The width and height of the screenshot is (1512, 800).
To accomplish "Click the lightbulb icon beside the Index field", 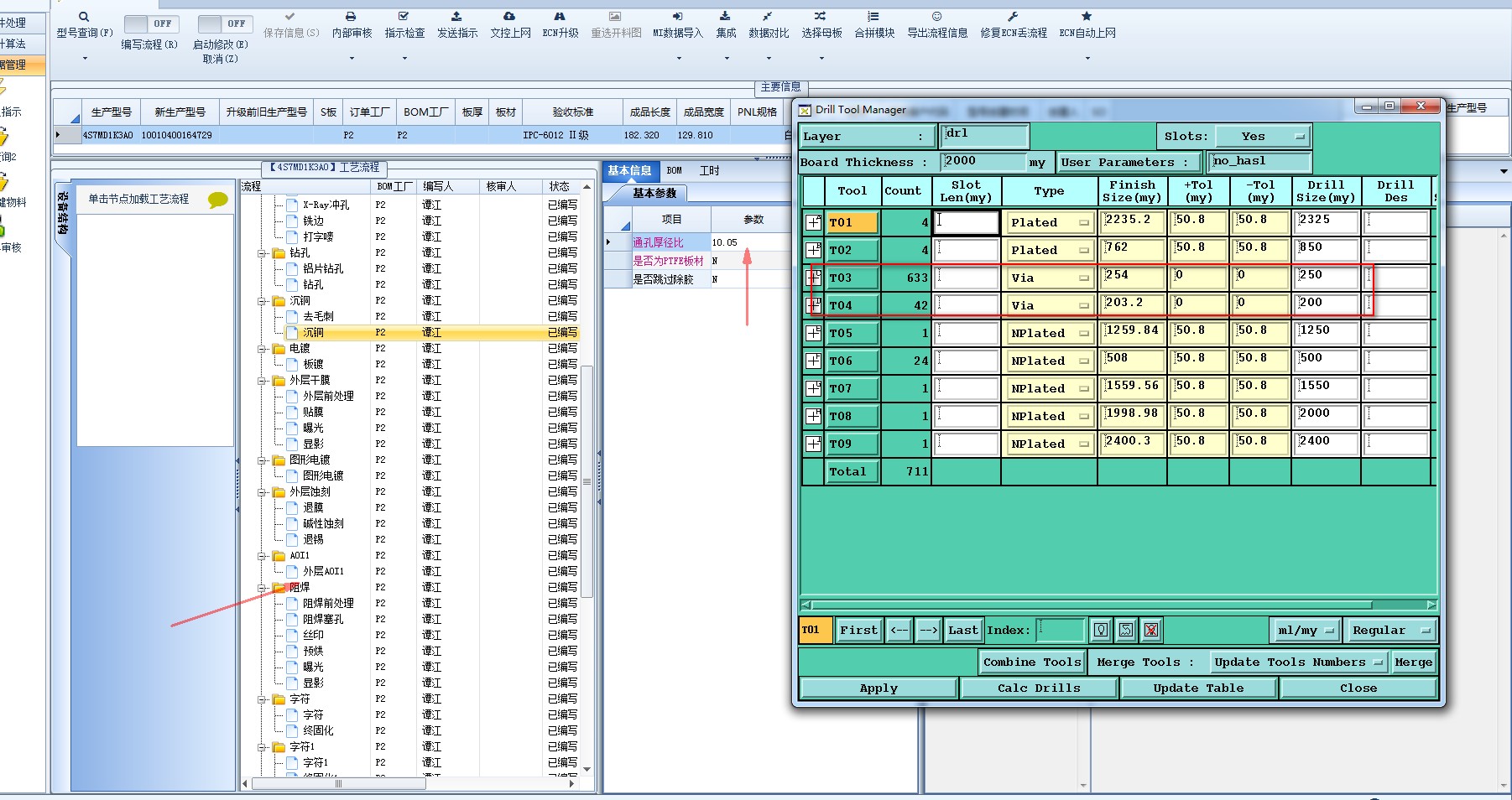I will pyautogui.click(x=1101, y=630).
